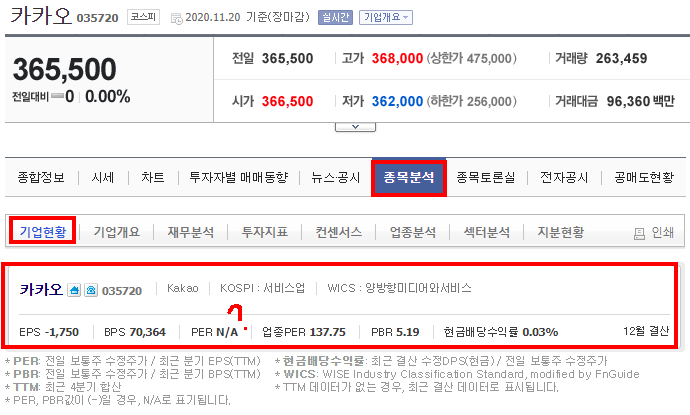Click the WICS : 양방향미디어와서비스 text

pos(399,288)
